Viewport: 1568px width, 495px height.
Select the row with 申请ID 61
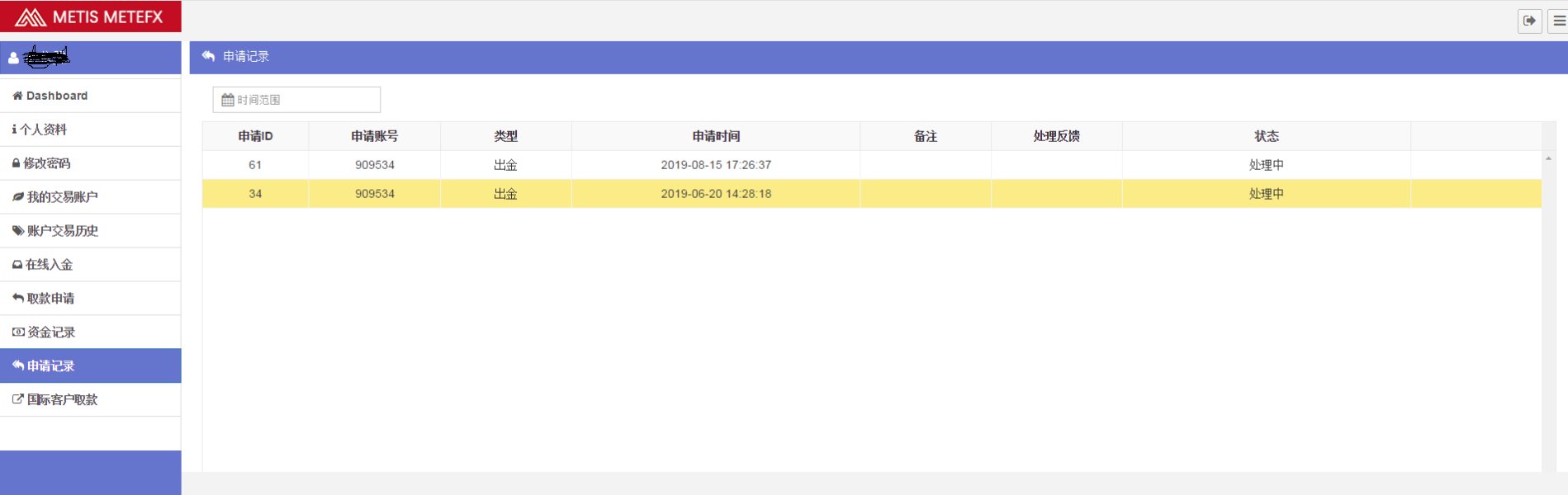tap(872, 165)
